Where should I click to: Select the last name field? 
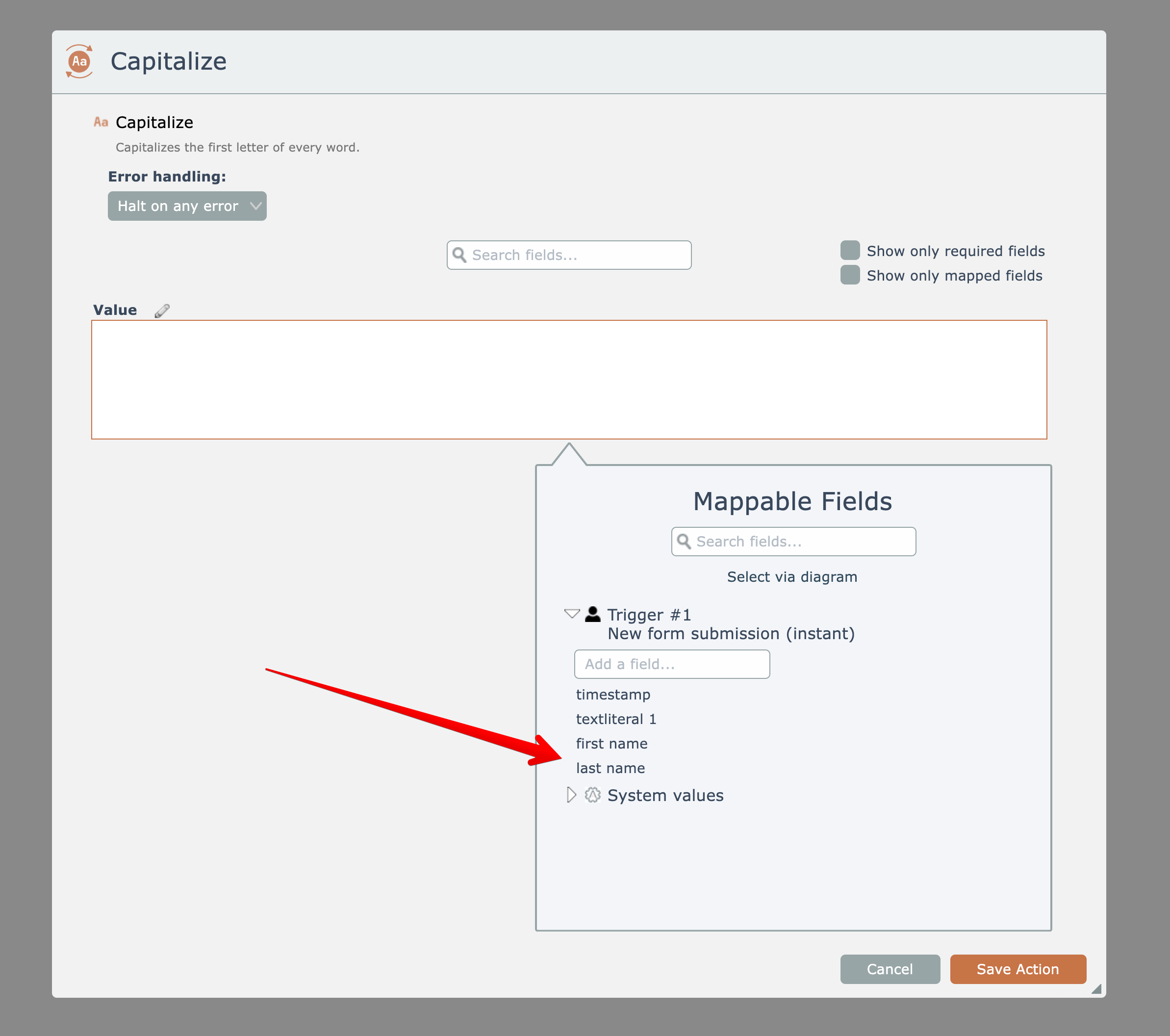pyautogui.click(x=610, y=768)
